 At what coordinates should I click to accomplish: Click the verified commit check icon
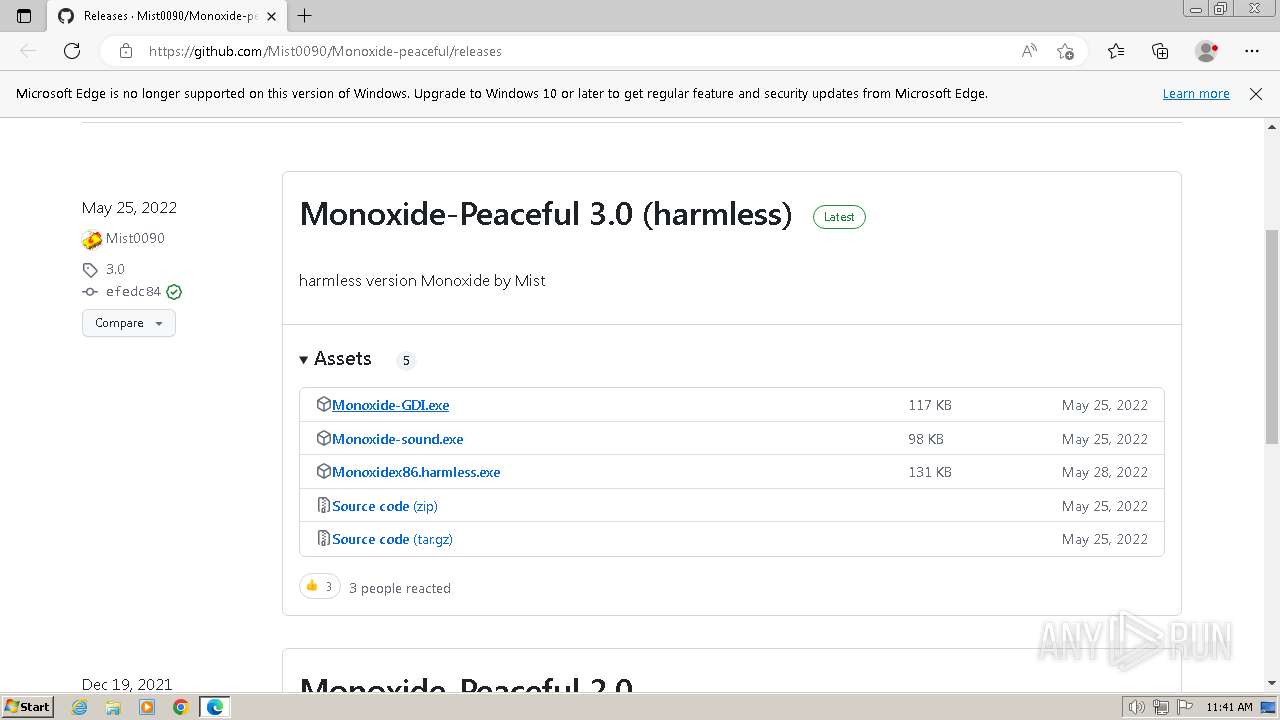point(174,292)
